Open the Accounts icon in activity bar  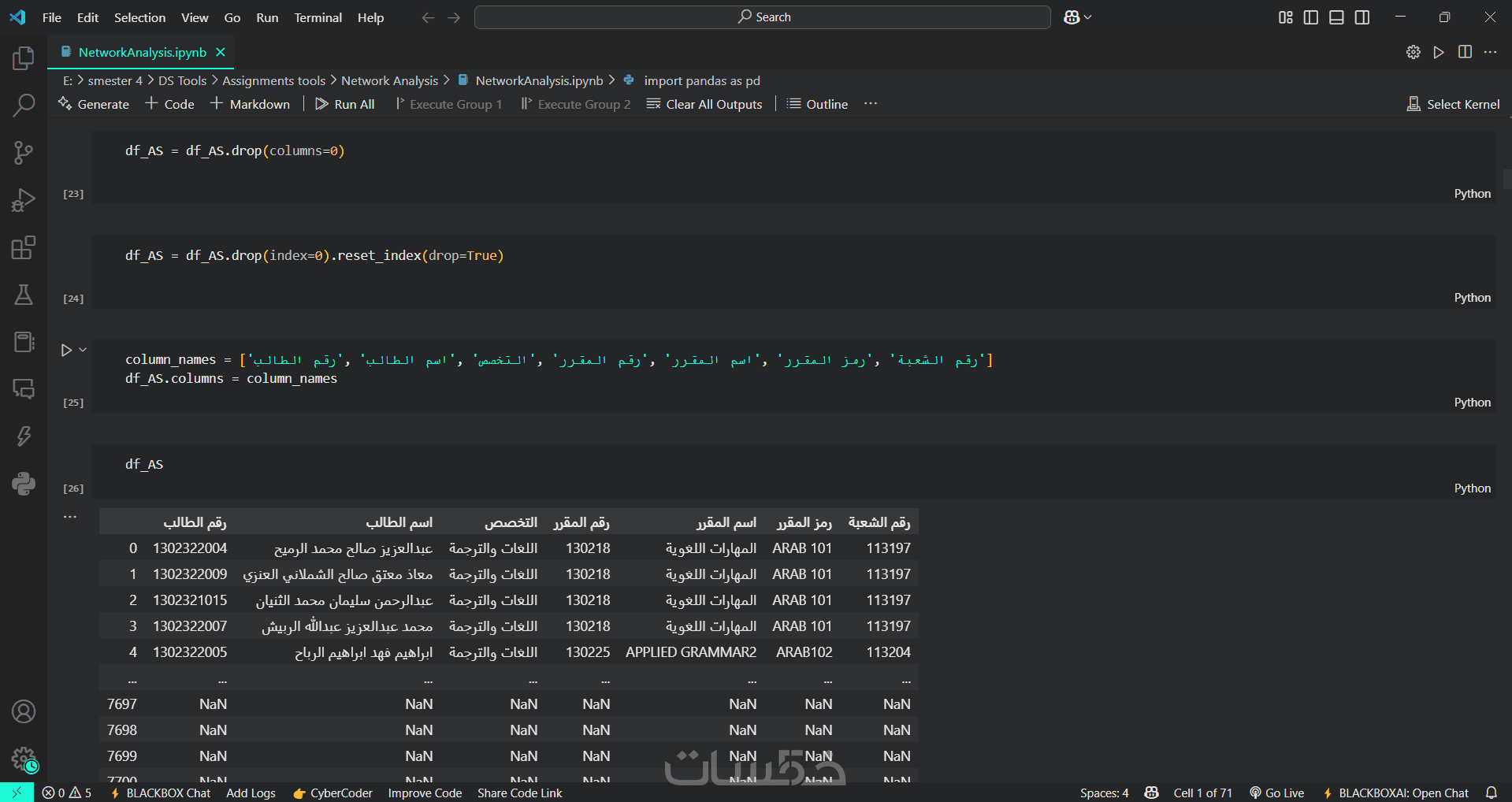[x=24, y=711]
